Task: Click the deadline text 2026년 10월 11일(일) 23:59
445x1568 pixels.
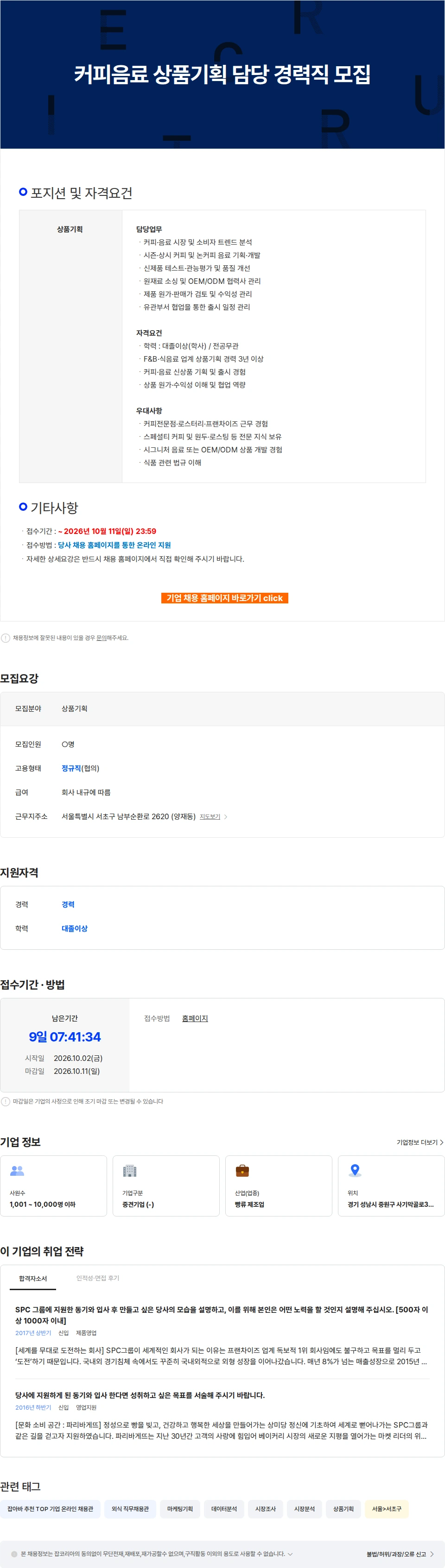Action: point(110,532)
